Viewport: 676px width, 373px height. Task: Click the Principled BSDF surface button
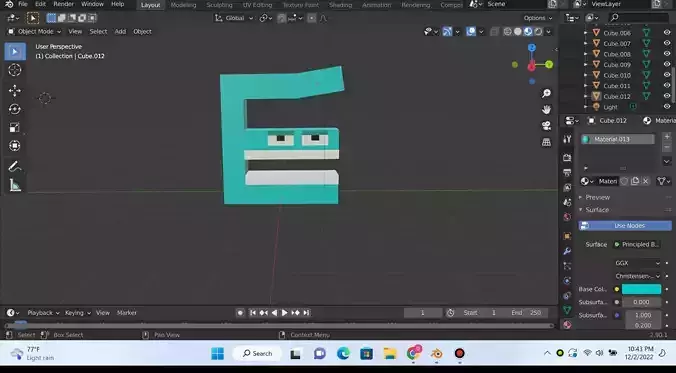tap(637, 244)
